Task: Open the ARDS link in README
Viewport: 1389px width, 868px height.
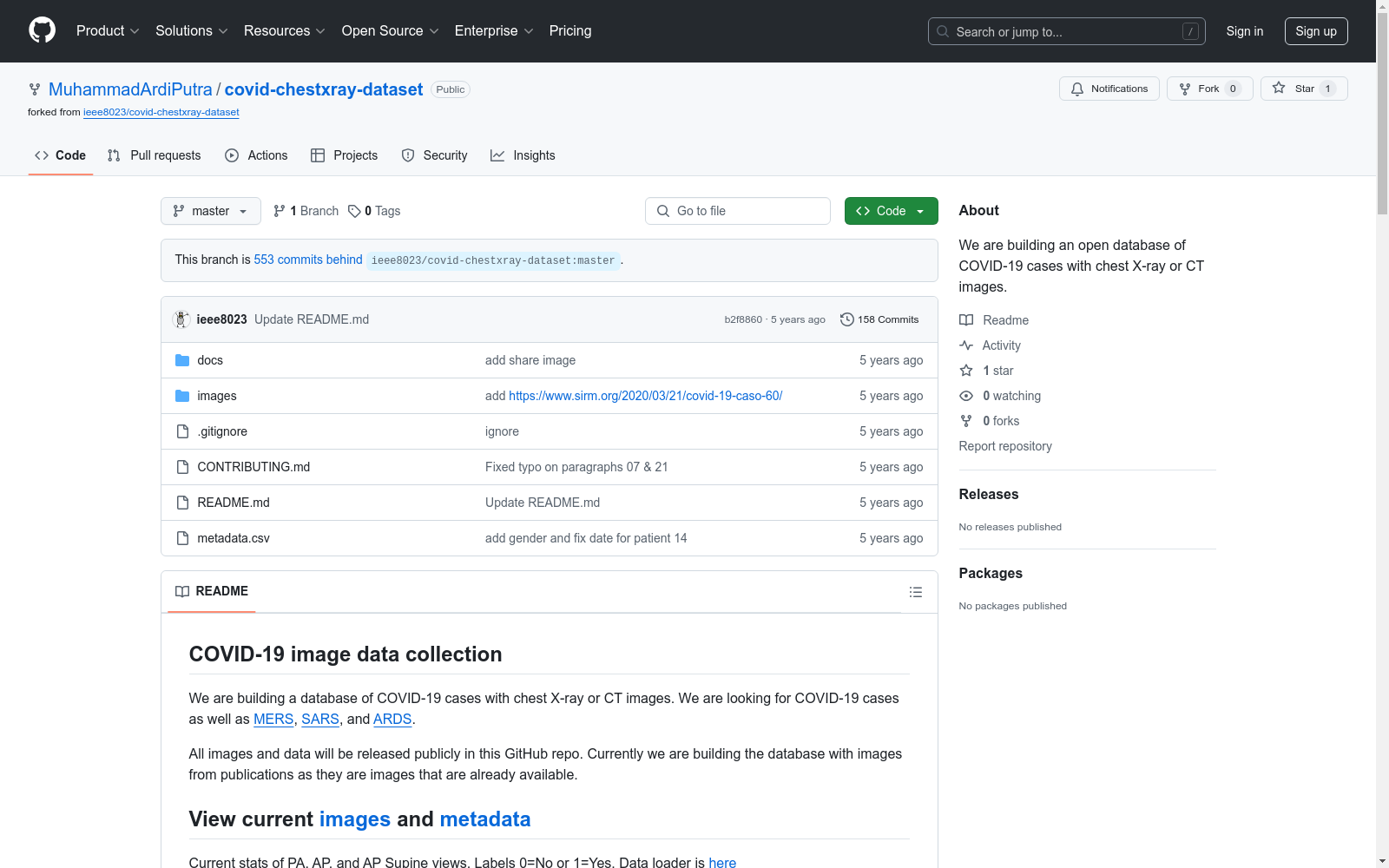Action: click(392, 720)
